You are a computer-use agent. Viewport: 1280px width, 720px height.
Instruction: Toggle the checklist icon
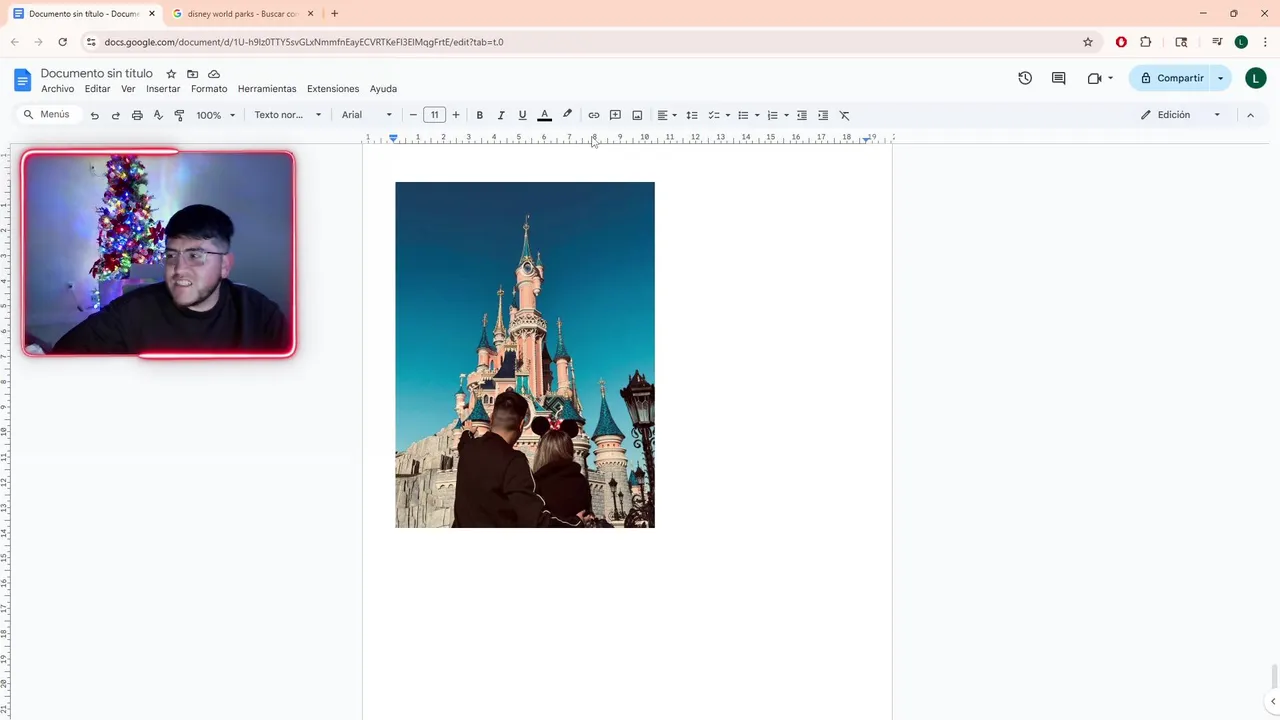point(714,115)
